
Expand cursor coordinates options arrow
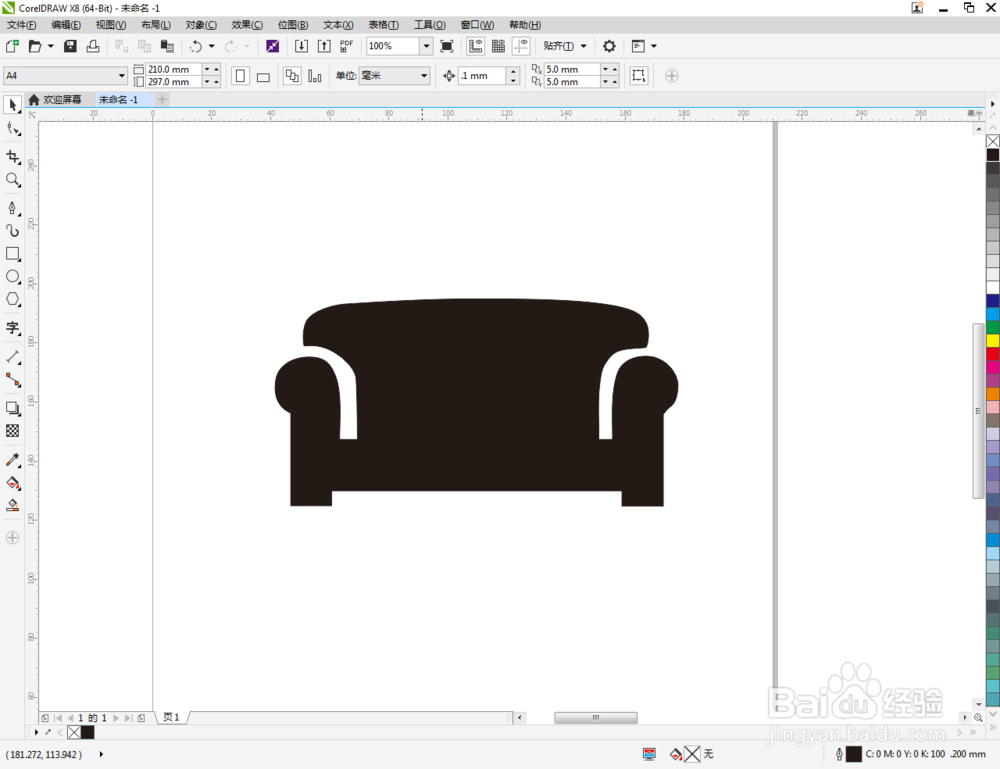click(x=101, y=754)
